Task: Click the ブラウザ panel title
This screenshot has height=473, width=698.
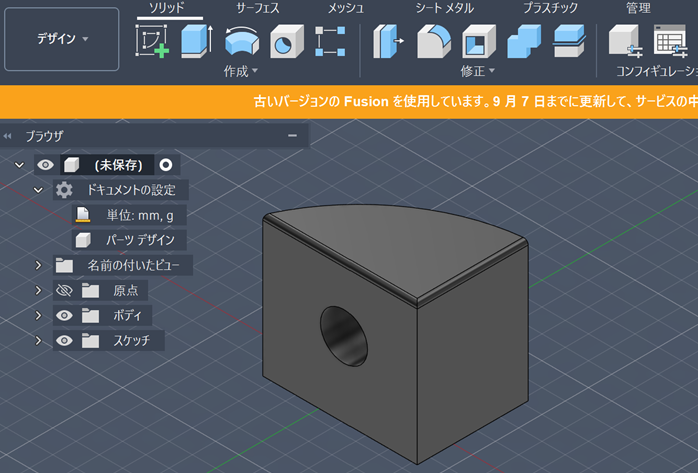Action: 44,136
